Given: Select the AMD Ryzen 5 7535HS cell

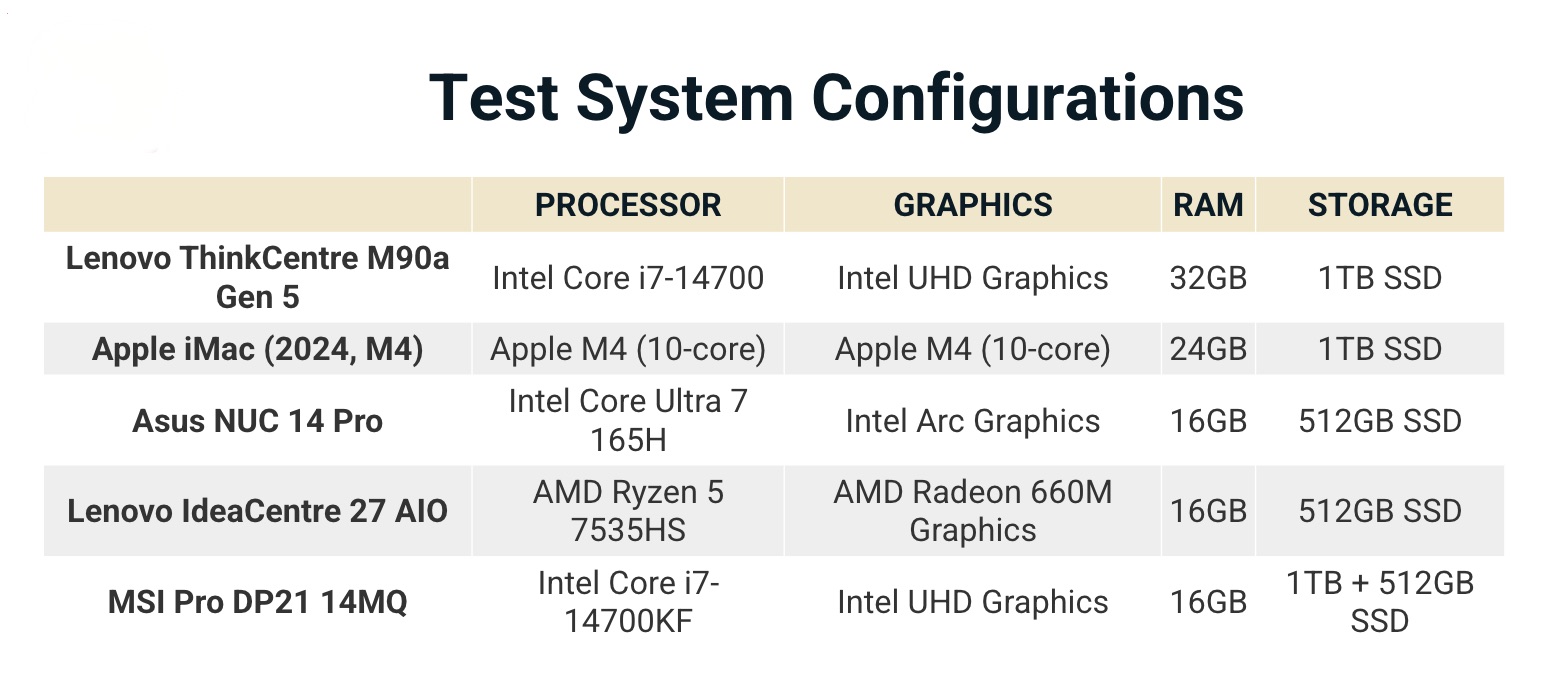Looking at the screenshot, I should point(628,511).
